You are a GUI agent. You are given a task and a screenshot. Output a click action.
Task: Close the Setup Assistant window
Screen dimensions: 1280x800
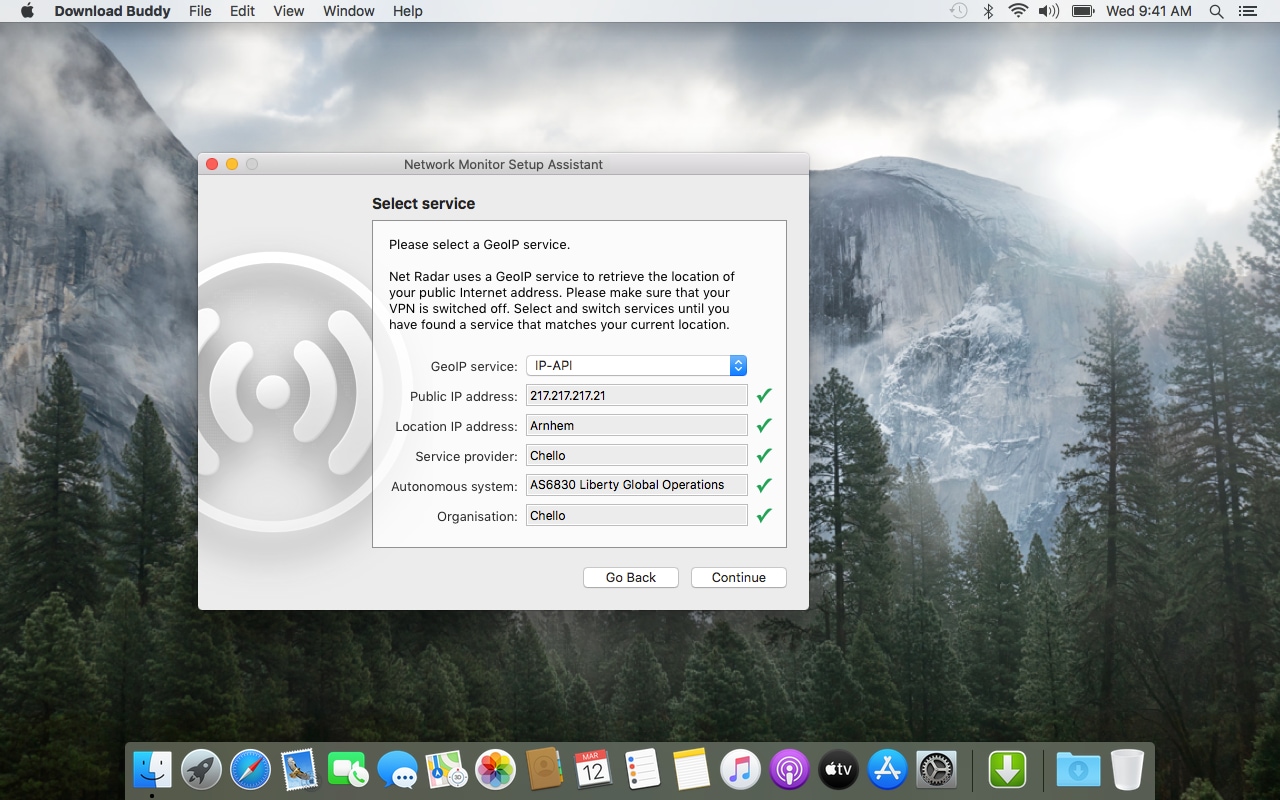(x=212, y=164)
